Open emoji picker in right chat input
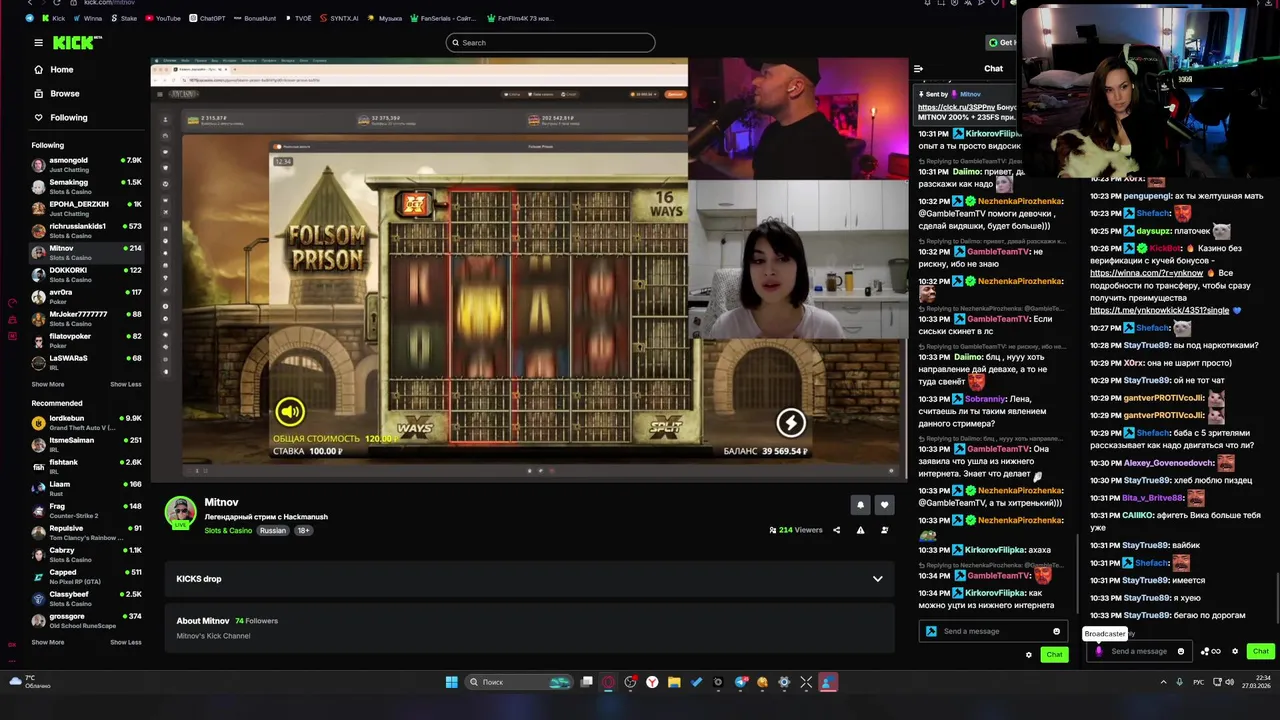Viewport: 1280px width, 720px height. point(1180,651)
